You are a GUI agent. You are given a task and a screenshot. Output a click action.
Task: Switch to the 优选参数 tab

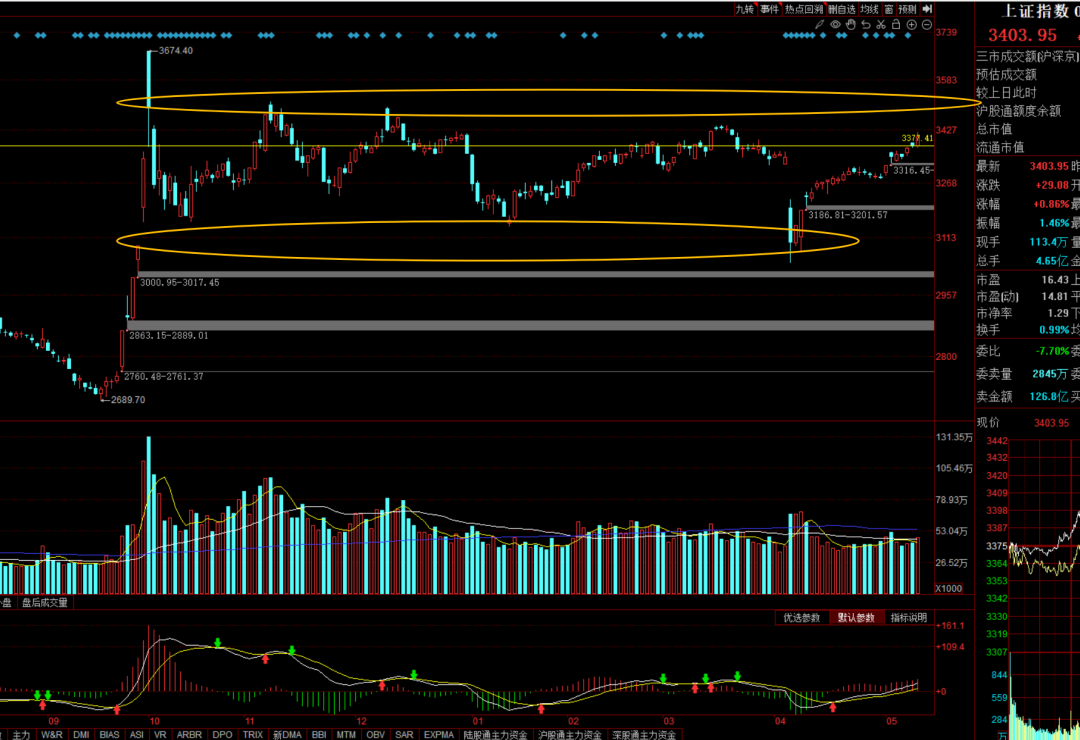802,618
